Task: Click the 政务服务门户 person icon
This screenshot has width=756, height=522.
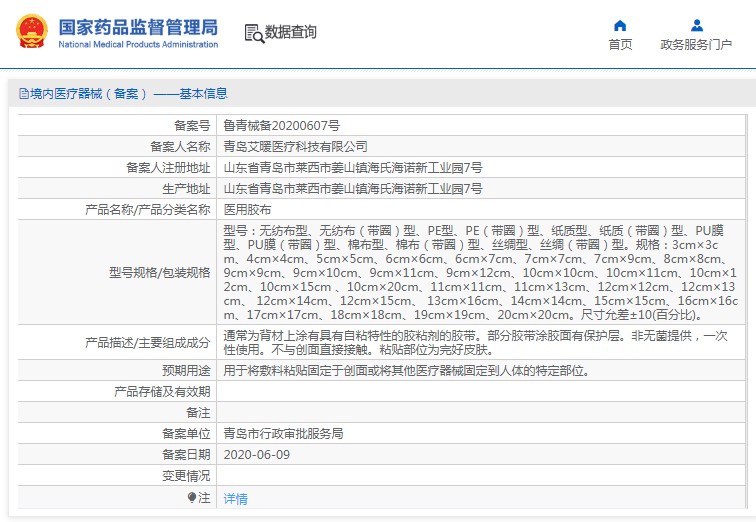Action: (696, 25)
